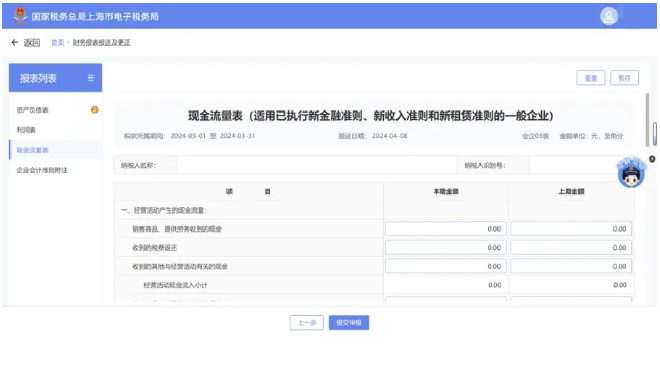Click the back arrow beside 返回
The width and height of the screenshot is (660, 367).
click(15, 43)
